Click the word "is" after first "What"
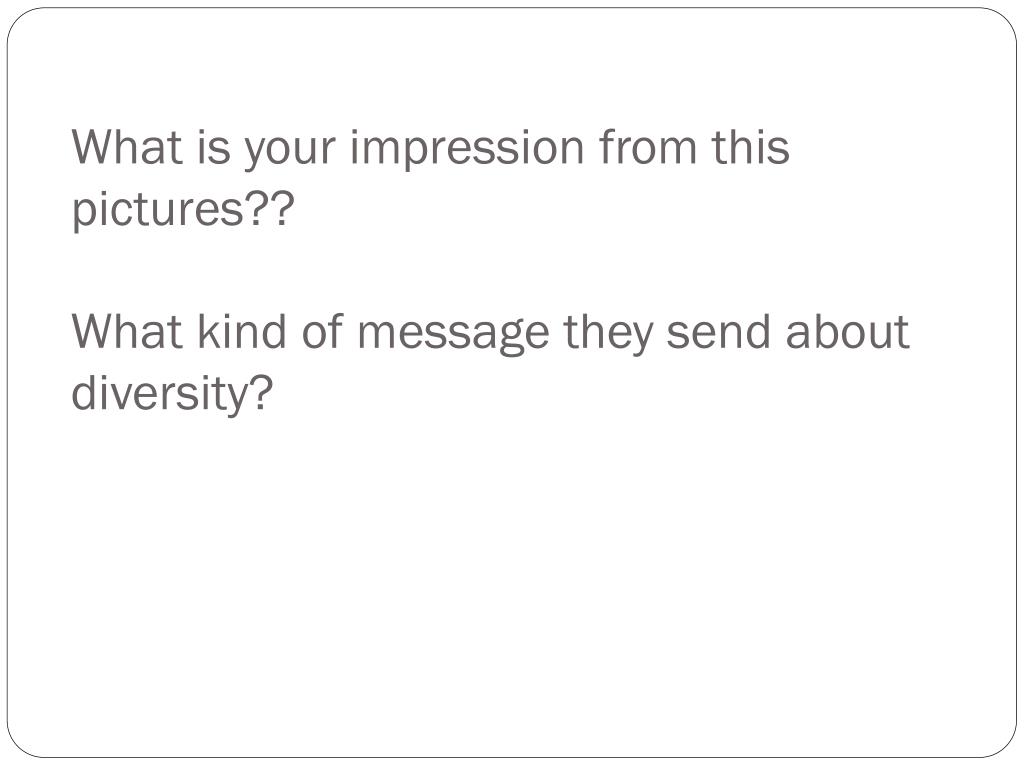Screen dimensions: 1024x768 point(214,147)
